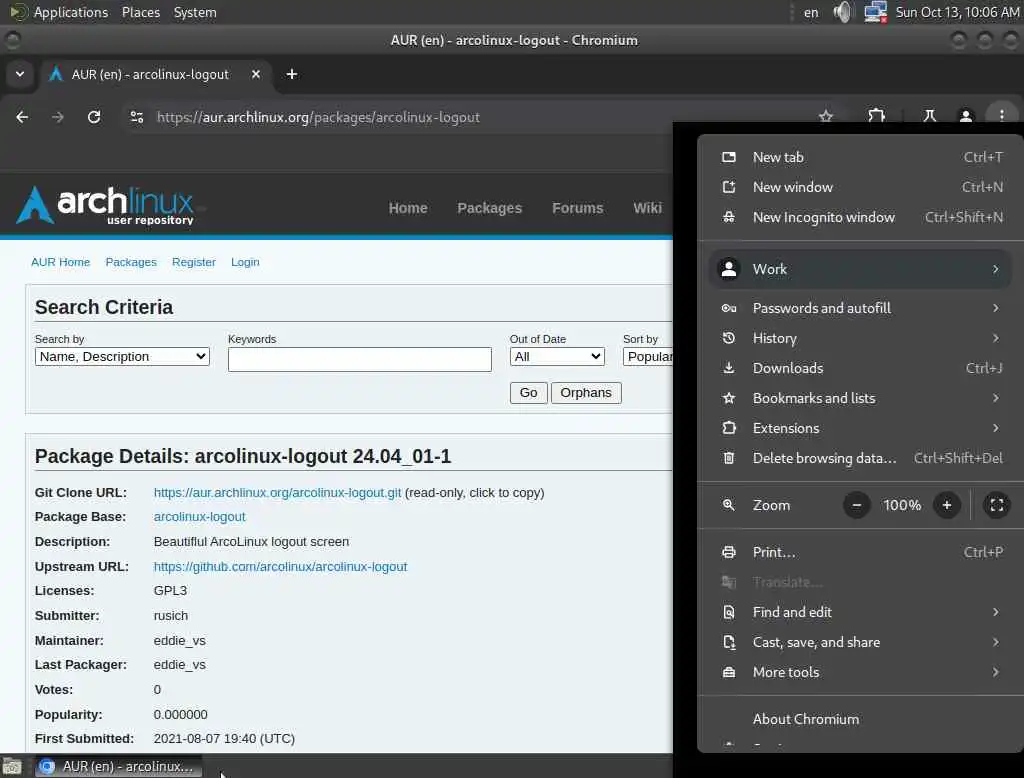1024x778 pixels.
Task: Toggle the three-dot Chromium menu button
Action: coord(1001,116)
